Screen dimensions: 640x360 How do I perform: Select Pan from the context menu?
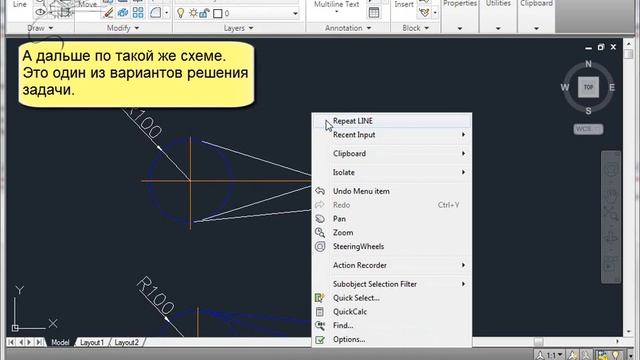pyautogui.click(x=392, y=219)
